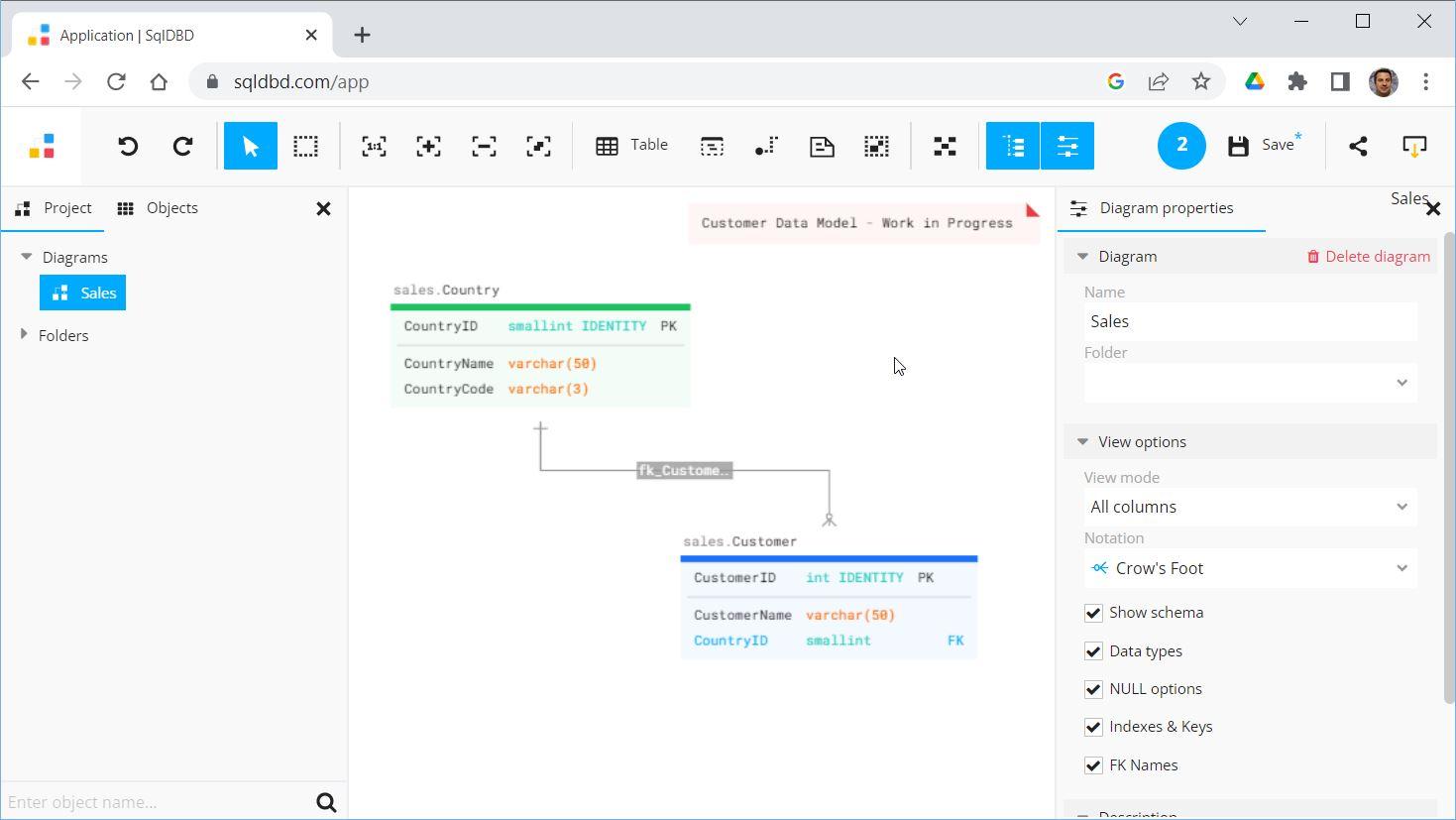Image resolution: width=1456 pixels, height=820 pixels.
Task: Collapse the Diagrams tree node
Action: coord(26,257)
